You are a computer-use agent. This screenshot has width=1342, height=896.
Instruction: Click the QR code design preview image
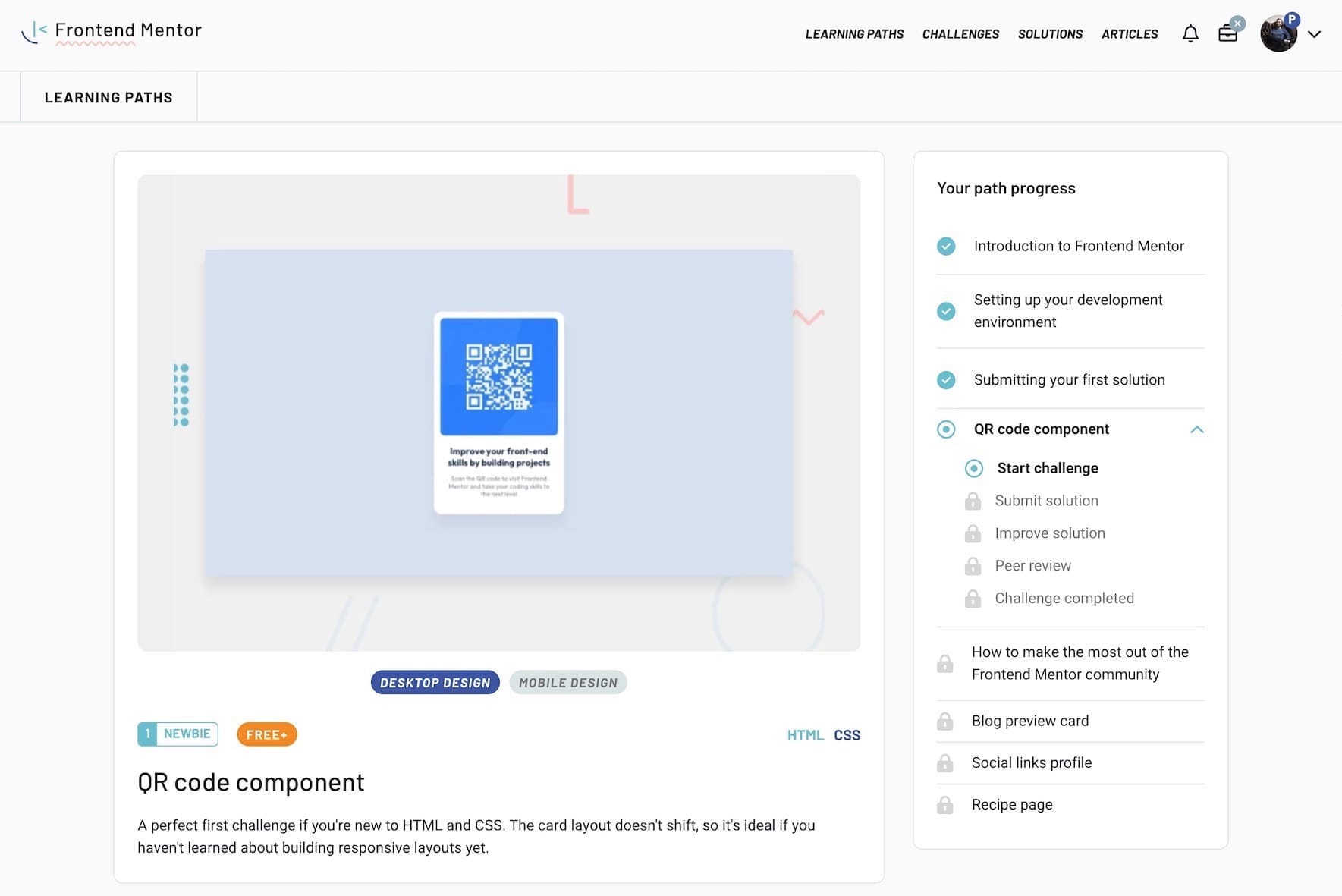coord(499,413)
